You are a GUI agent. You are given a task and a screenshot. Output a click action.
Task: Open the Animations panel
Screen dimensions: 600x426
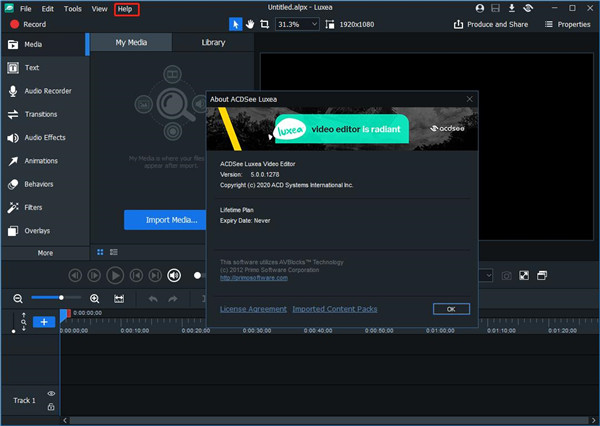(x=44, y=161)
